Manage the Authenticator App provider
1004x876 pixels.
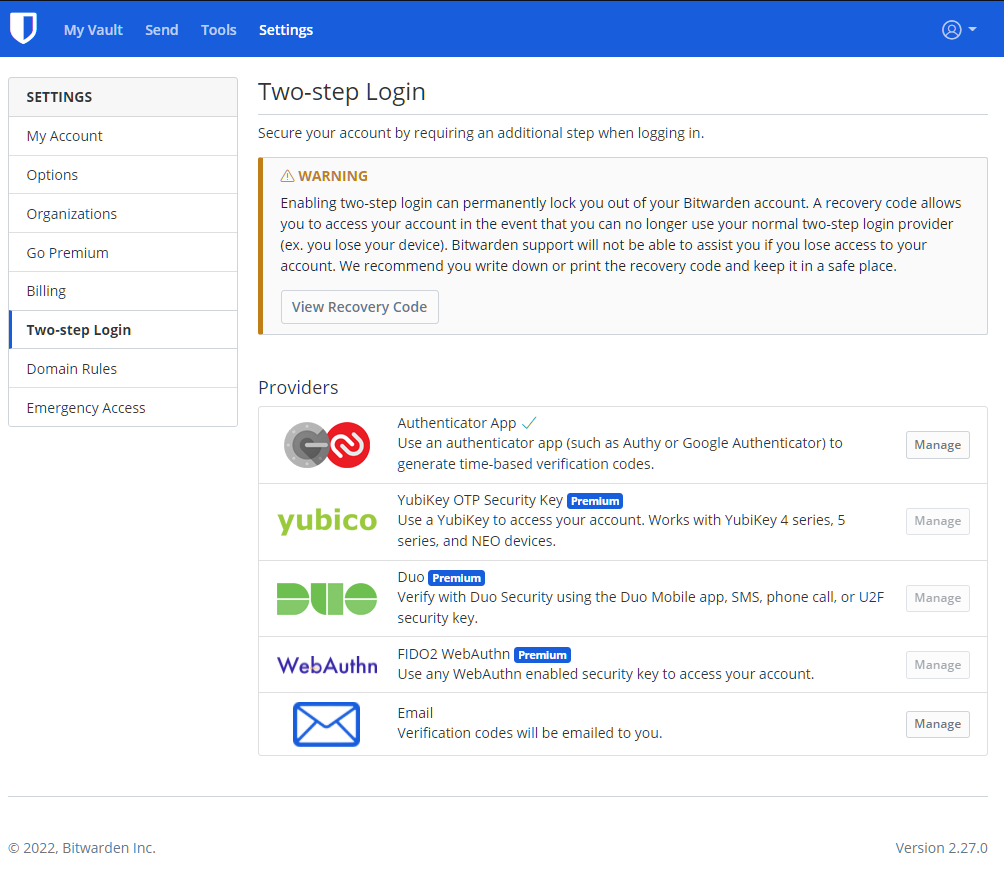tap(937, 445)
